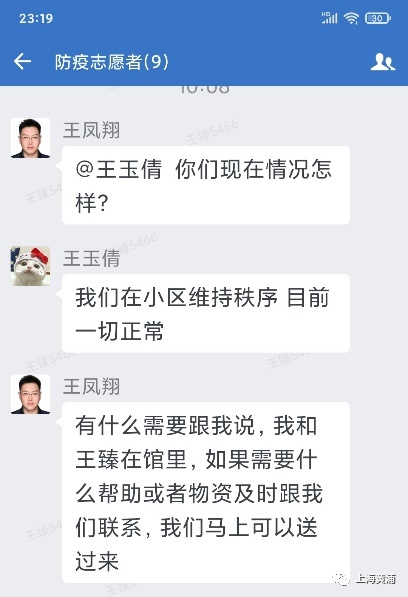
Task: Tap the back arrow in header
Action: click(x=22, y=61)
